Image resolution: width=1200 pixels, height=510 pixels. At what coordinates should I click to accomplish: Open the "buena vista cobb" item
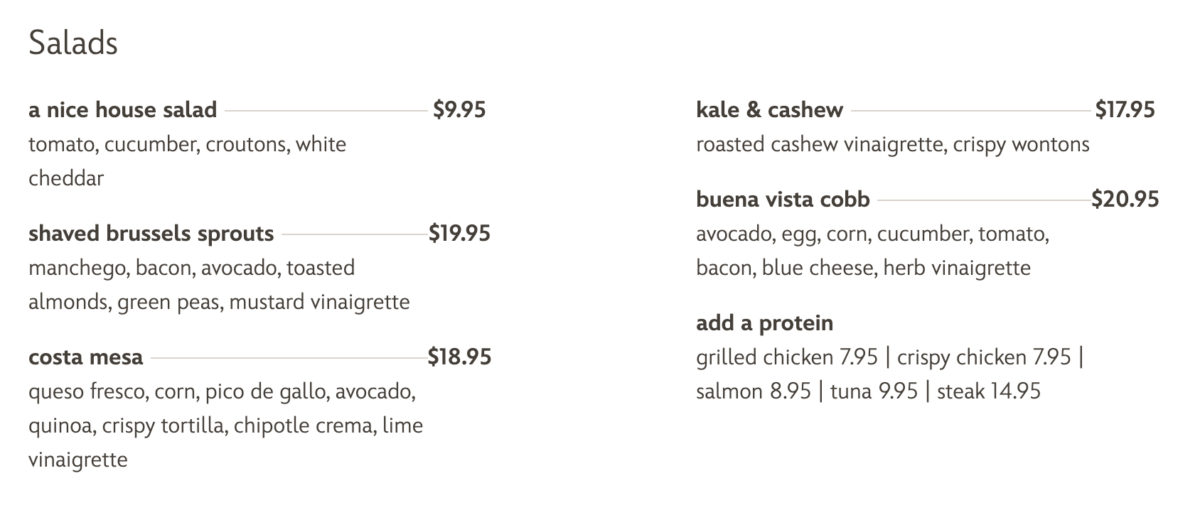click(x=783, y=200)
